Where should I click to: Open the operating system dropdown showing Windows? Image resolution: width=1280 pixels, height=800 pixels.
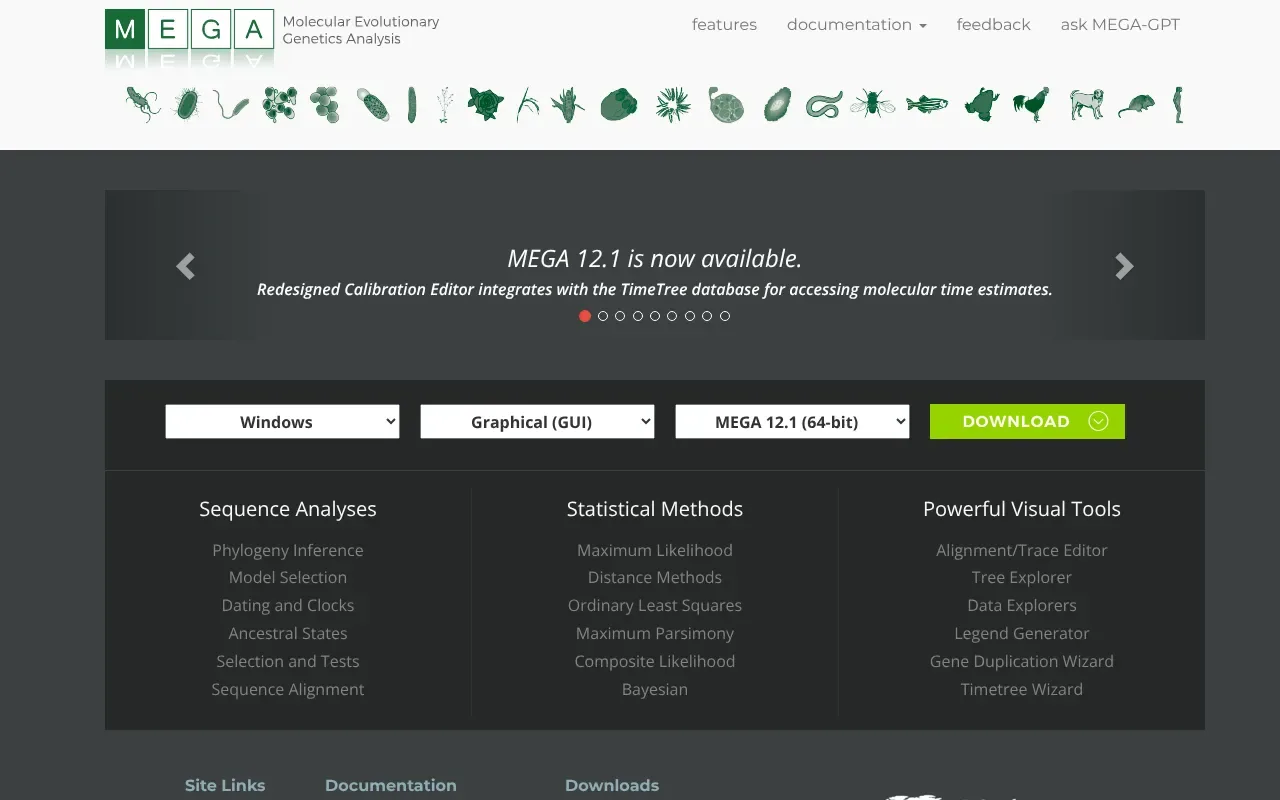(282, 421)
